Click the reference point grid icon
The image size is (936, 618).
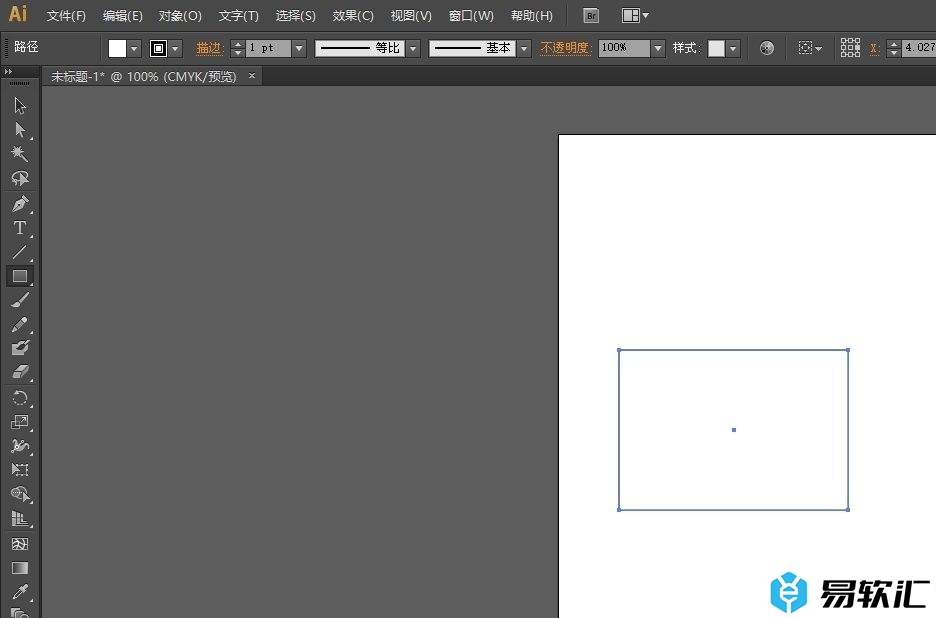pyautogui.click(x=850, y=47)
